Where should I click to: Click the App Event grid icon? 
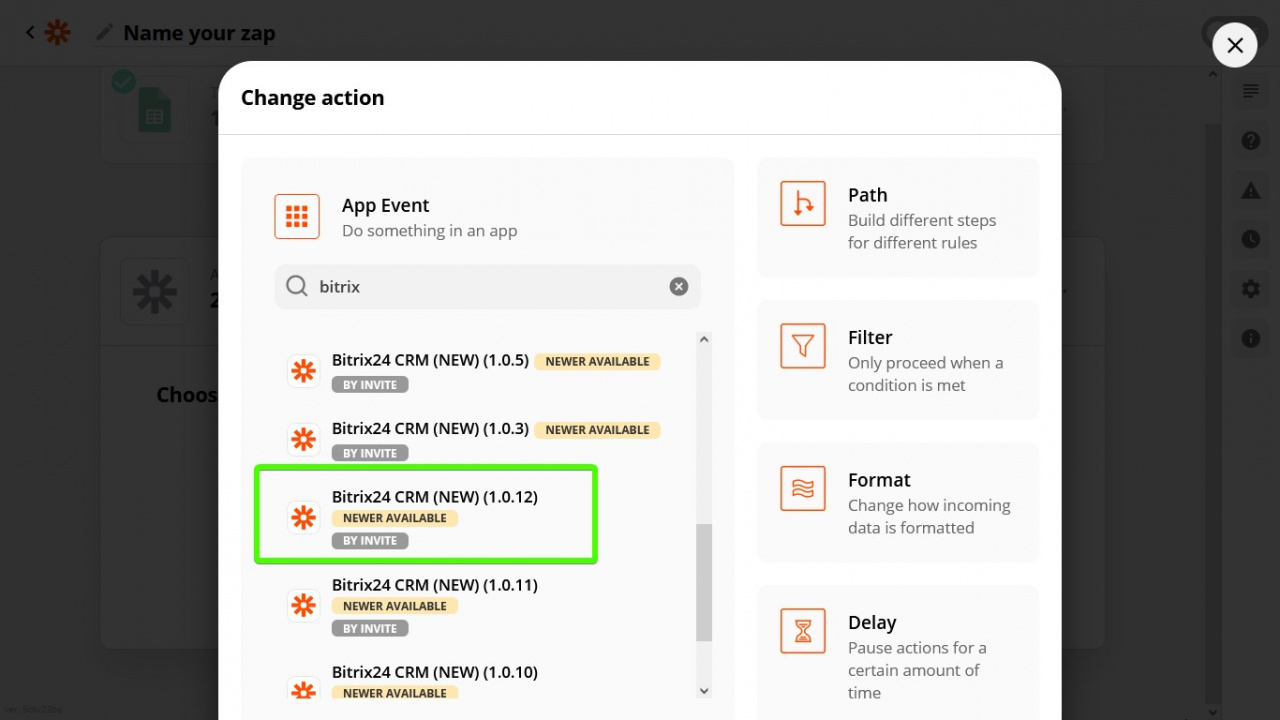(x=297, y=217)
